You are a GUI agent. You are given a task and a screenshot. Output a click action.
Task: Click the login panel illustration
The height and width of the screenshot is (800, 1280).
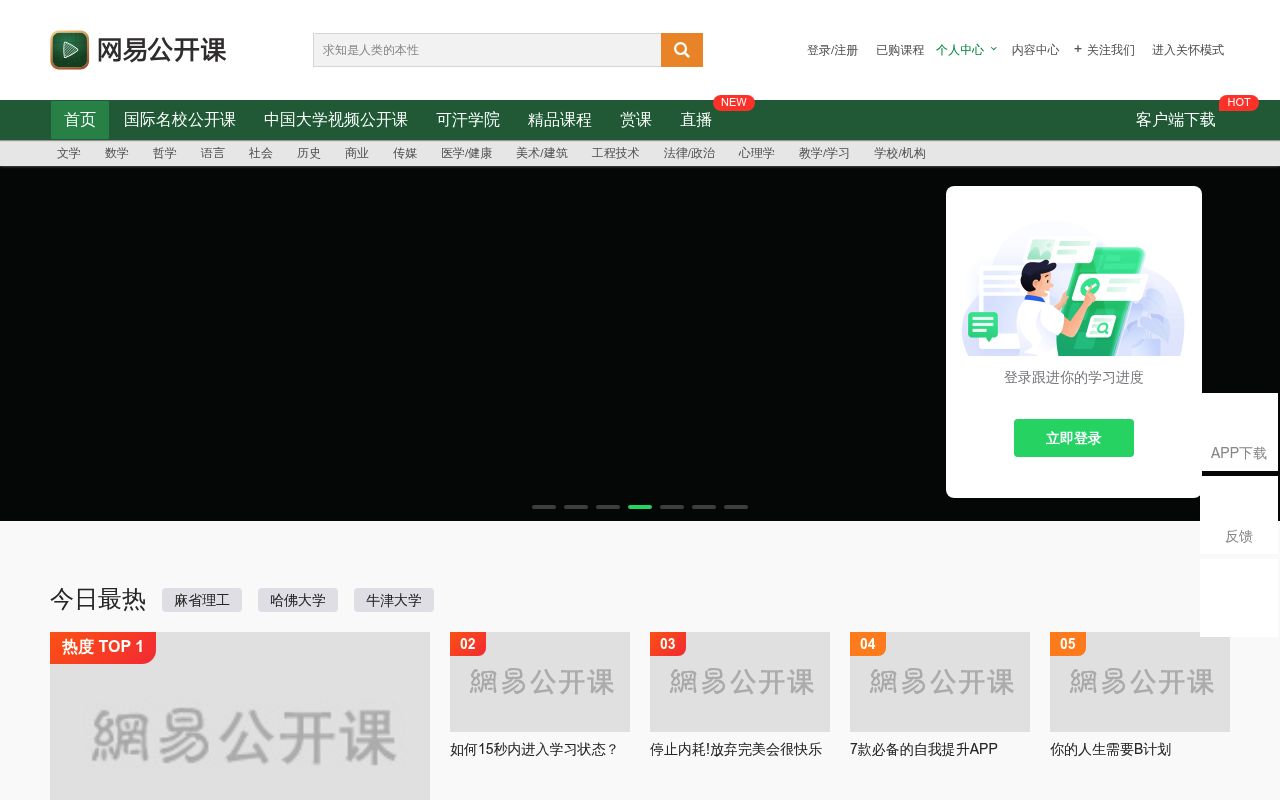[1073, 288]
